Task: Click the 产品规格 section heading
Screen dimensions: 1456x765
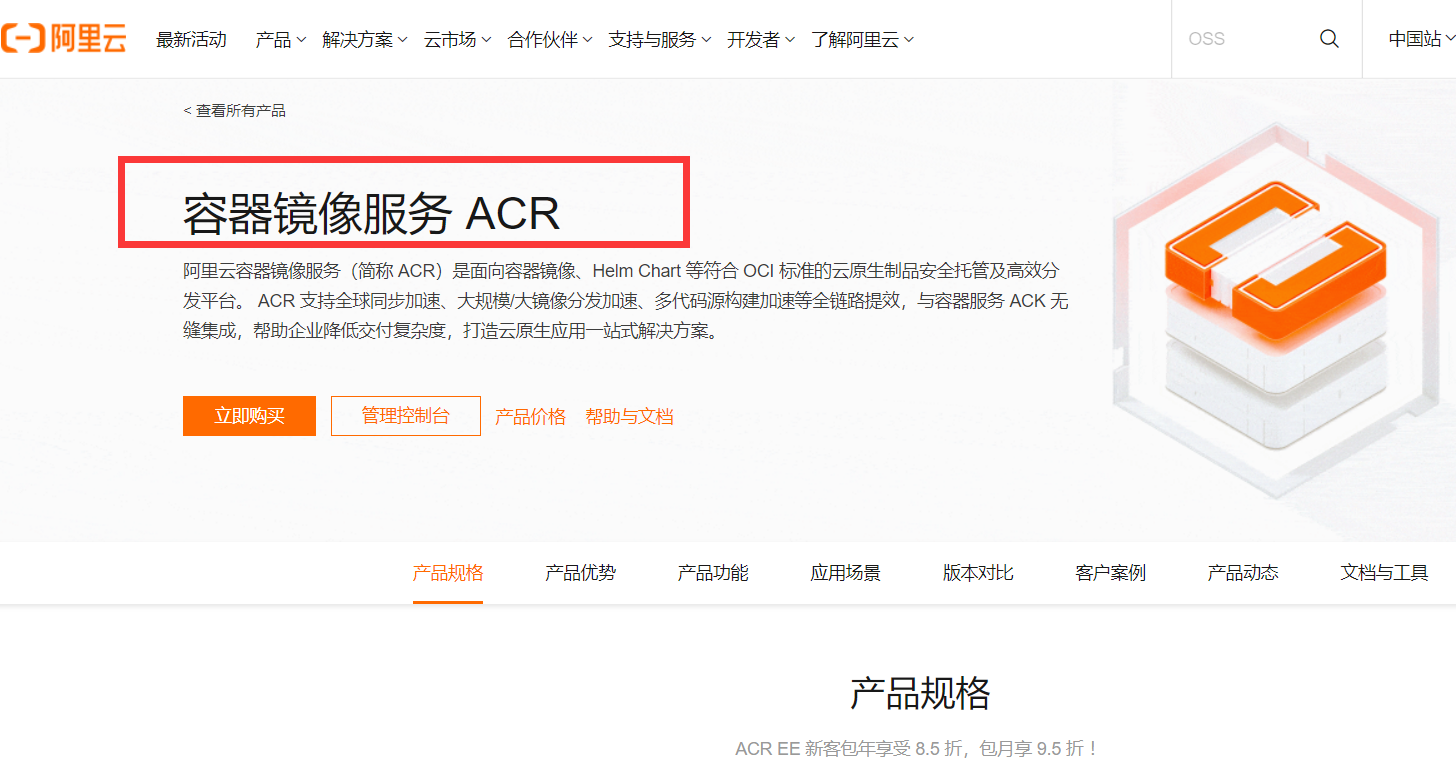Action: [920, 693]
